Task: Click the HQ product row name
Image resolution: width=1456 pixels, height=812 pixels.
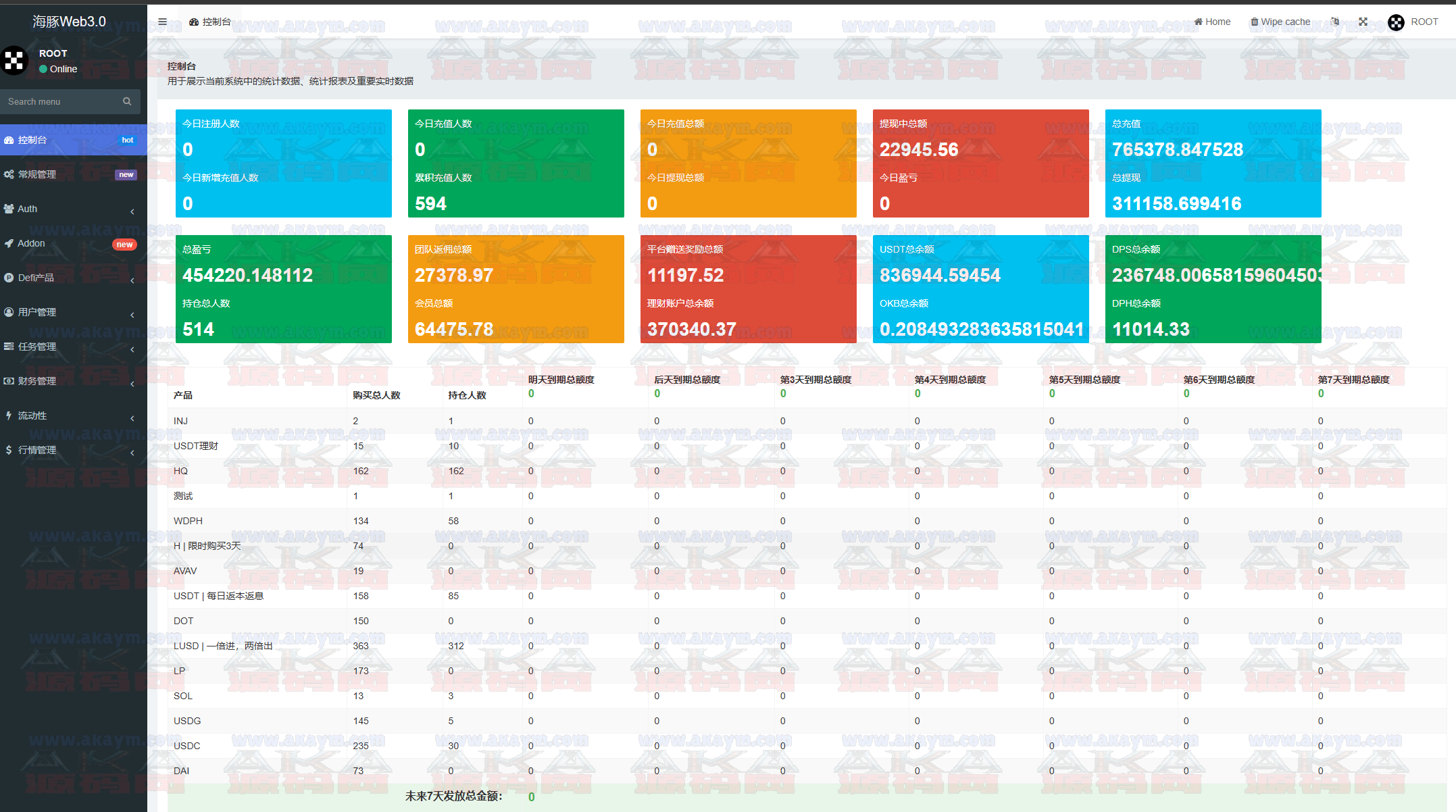Action: tap(180, 471)
